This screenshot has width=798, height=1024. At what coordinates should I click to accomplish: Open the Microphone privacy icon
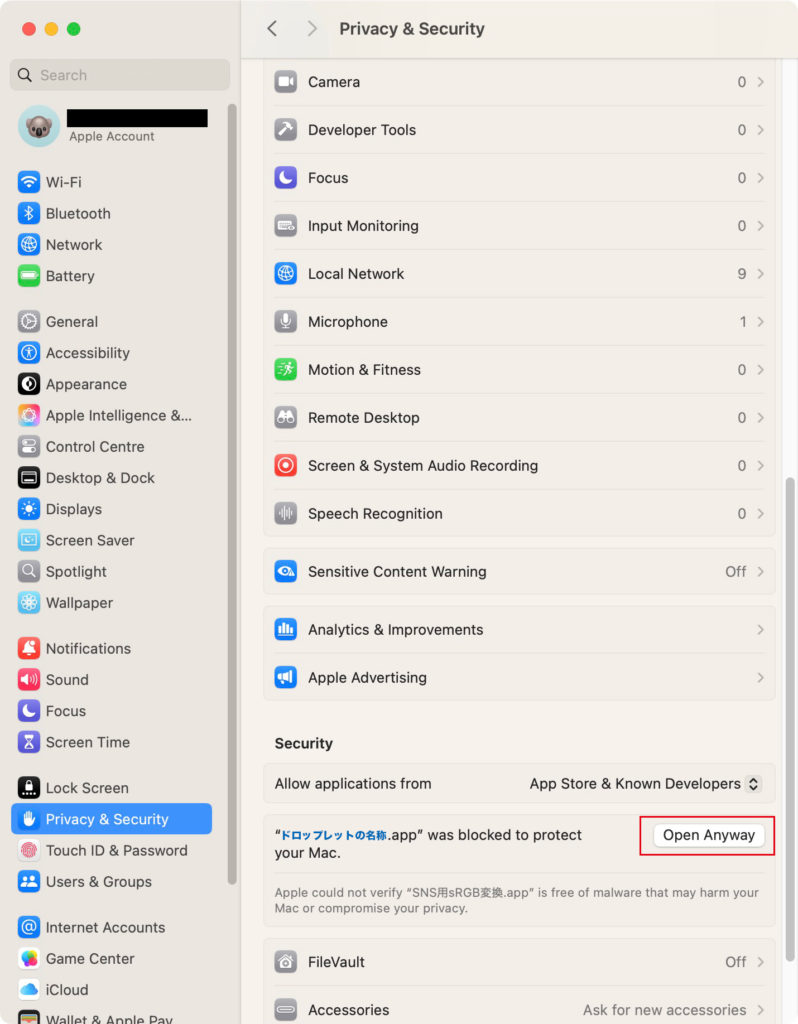coord(285,321)
